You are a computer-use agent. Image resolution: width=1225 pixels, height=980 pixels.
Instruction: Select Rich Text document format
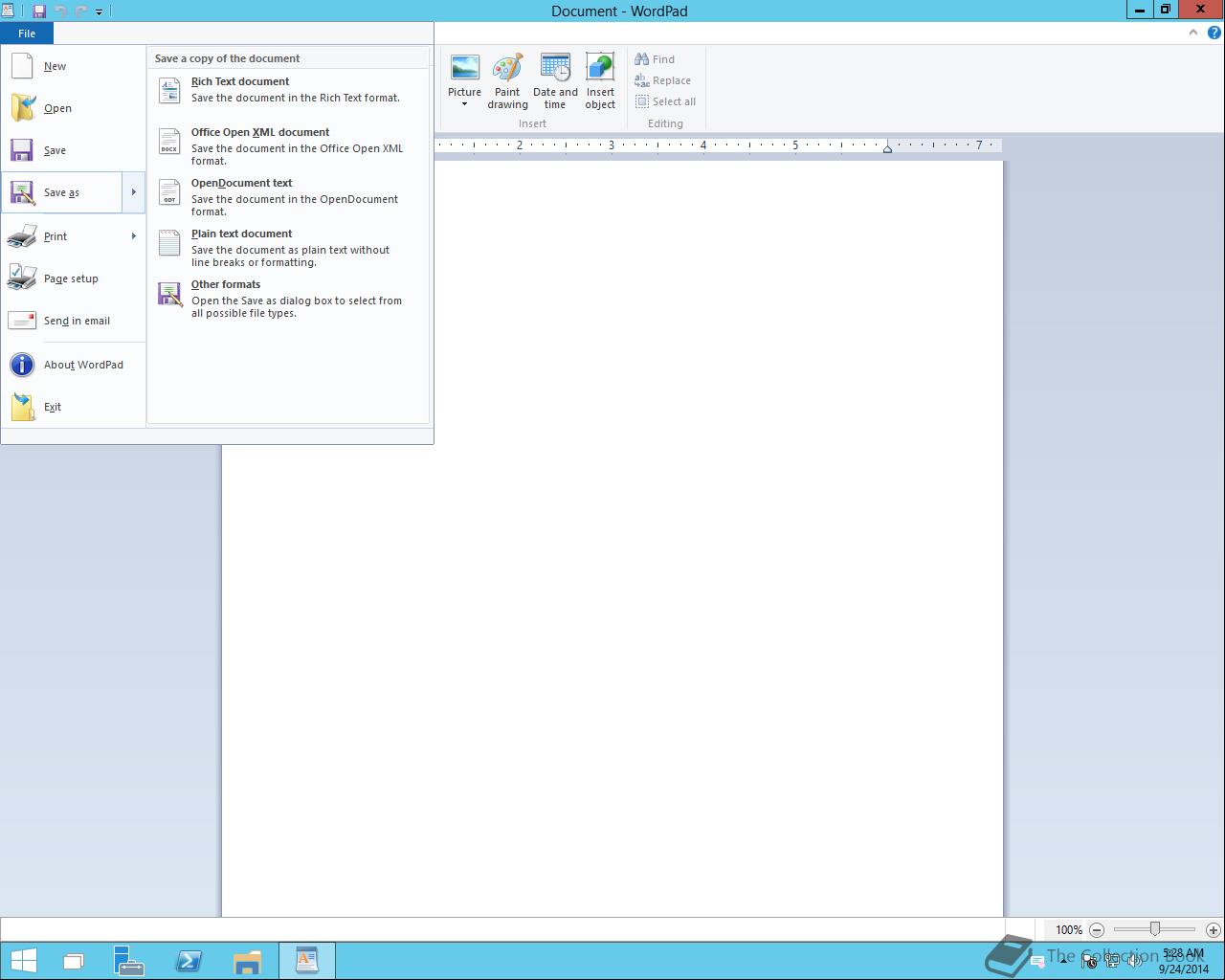click(x=287, y=90)
